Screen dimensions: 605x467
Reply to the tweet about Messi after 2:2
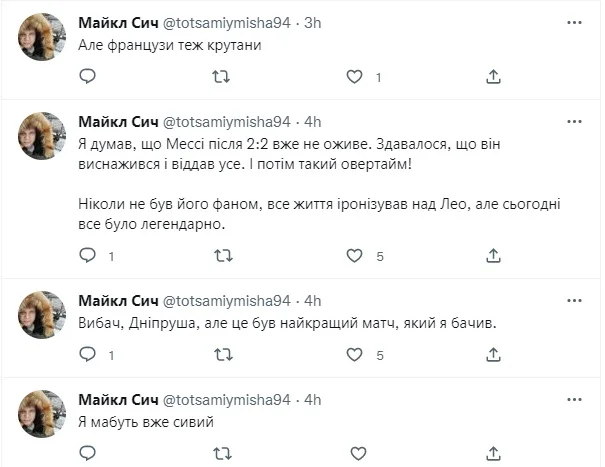[87, 256]
